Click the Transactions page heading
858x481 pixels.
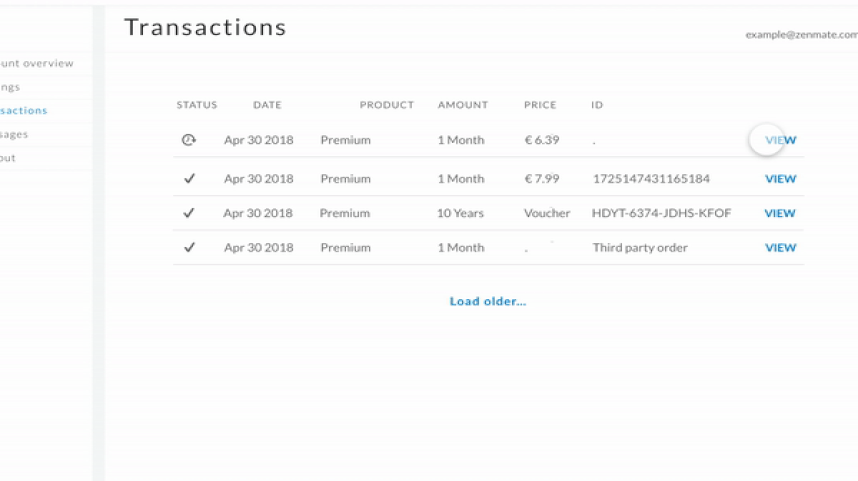(x=205, y=28)
